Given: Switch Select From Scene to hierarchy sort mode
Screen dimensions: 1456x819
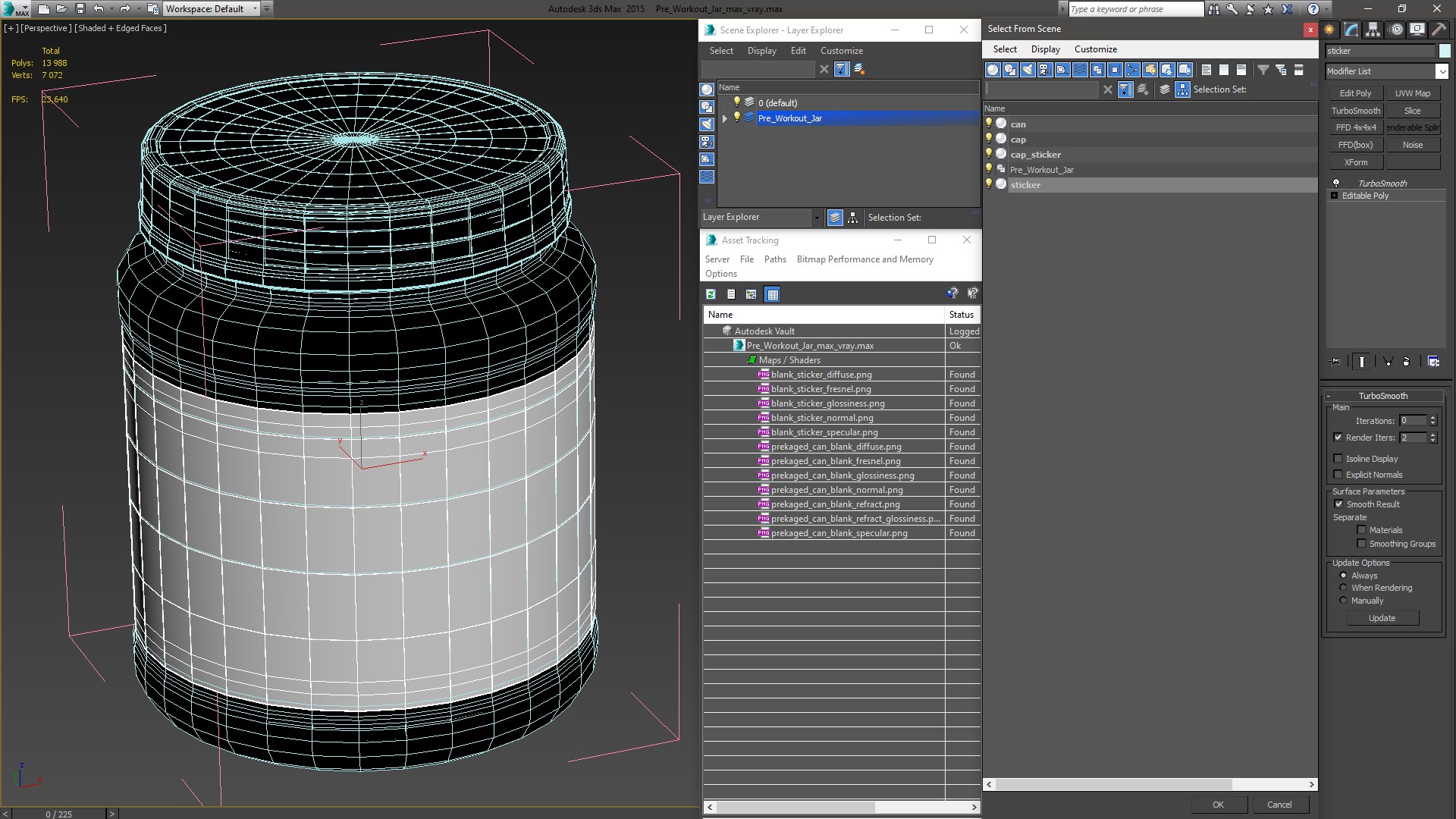Looking at the screenshot, I should (x=1182, y=89).
